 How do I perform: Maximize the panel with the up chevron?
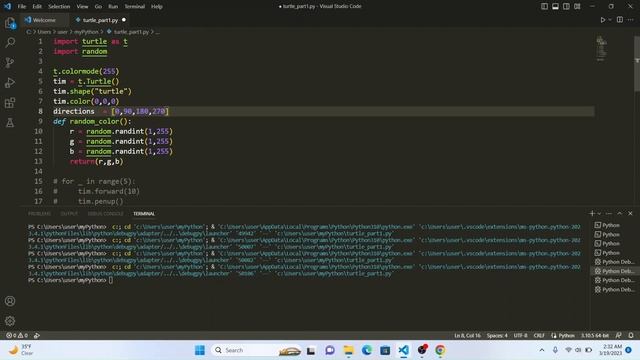(x=619, y=213)
